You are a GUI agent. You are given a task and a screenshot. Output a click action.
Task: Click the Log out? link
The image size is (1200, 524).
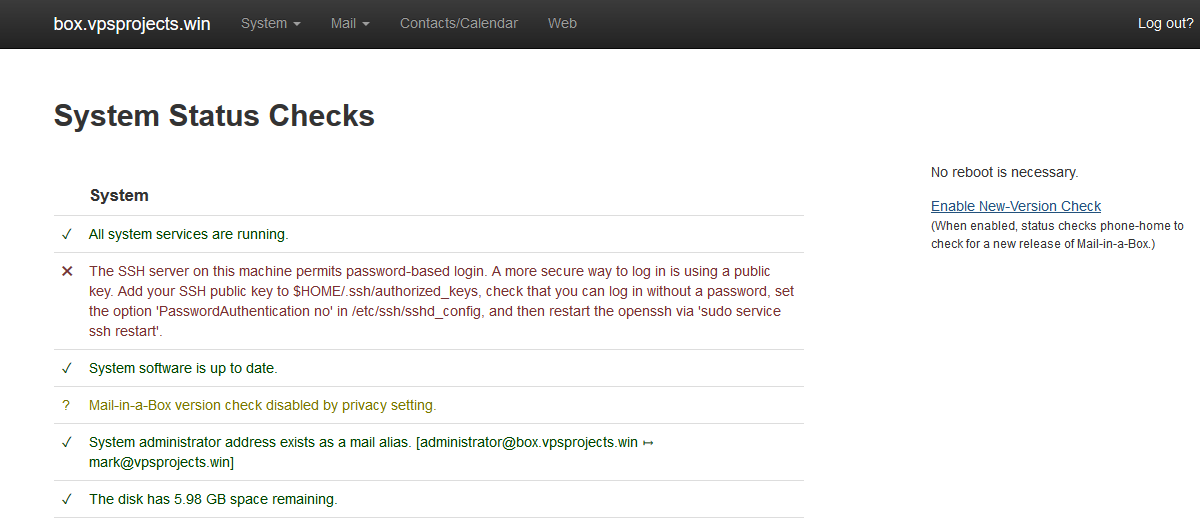coord(1166,23)
